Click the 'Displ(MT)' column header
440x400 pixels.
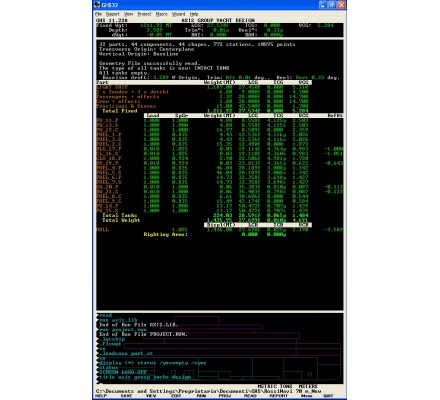(220, 225)
